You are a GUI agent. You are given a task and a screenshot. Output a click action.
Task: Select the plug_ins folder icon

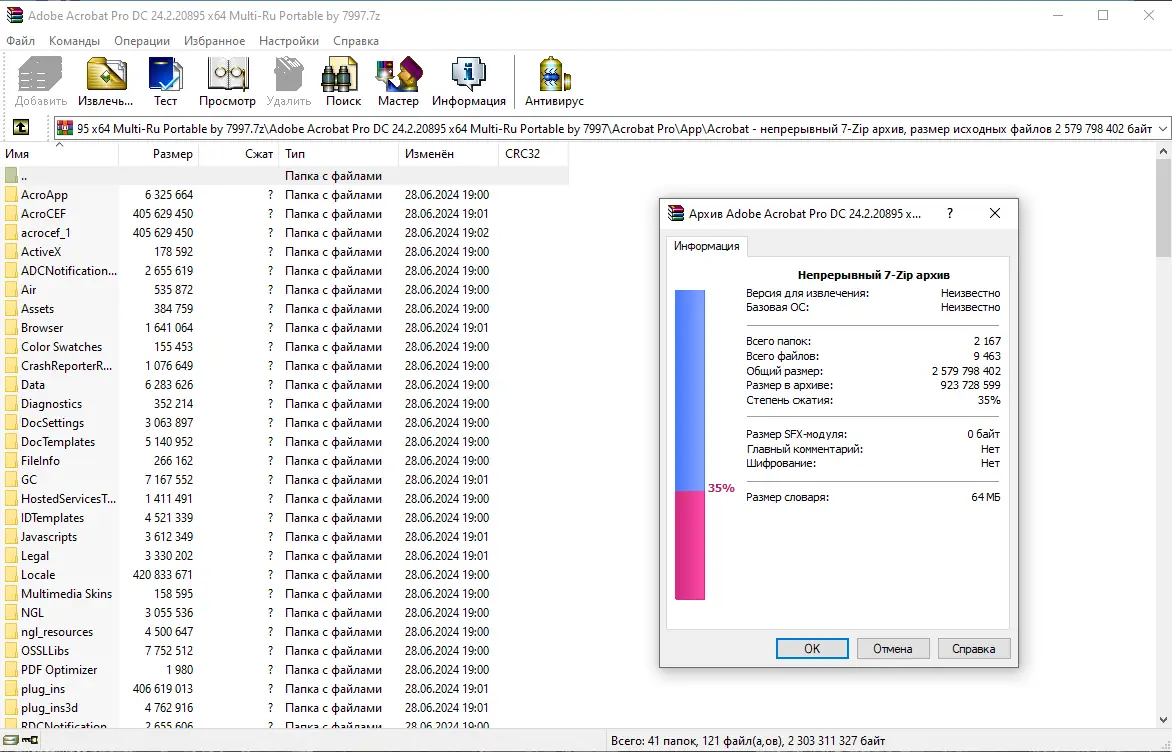(11, 688)
